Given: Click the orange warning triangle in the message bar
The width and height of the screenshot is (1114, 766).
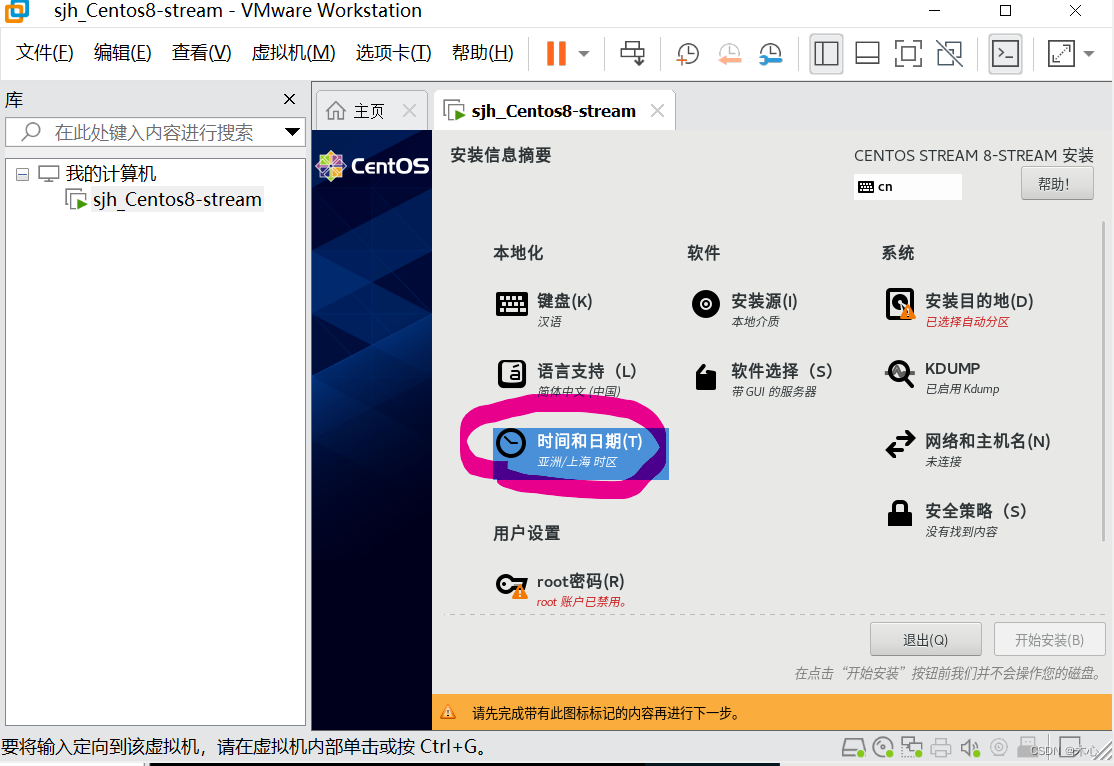Looking at the screenshot, I should coord(448,712).
